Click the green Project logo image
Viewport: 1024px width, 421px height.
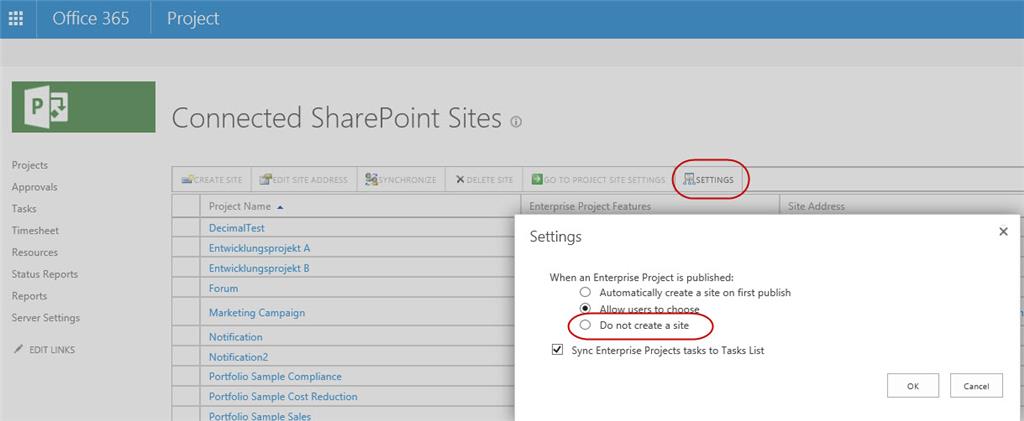tap(84, 107)
